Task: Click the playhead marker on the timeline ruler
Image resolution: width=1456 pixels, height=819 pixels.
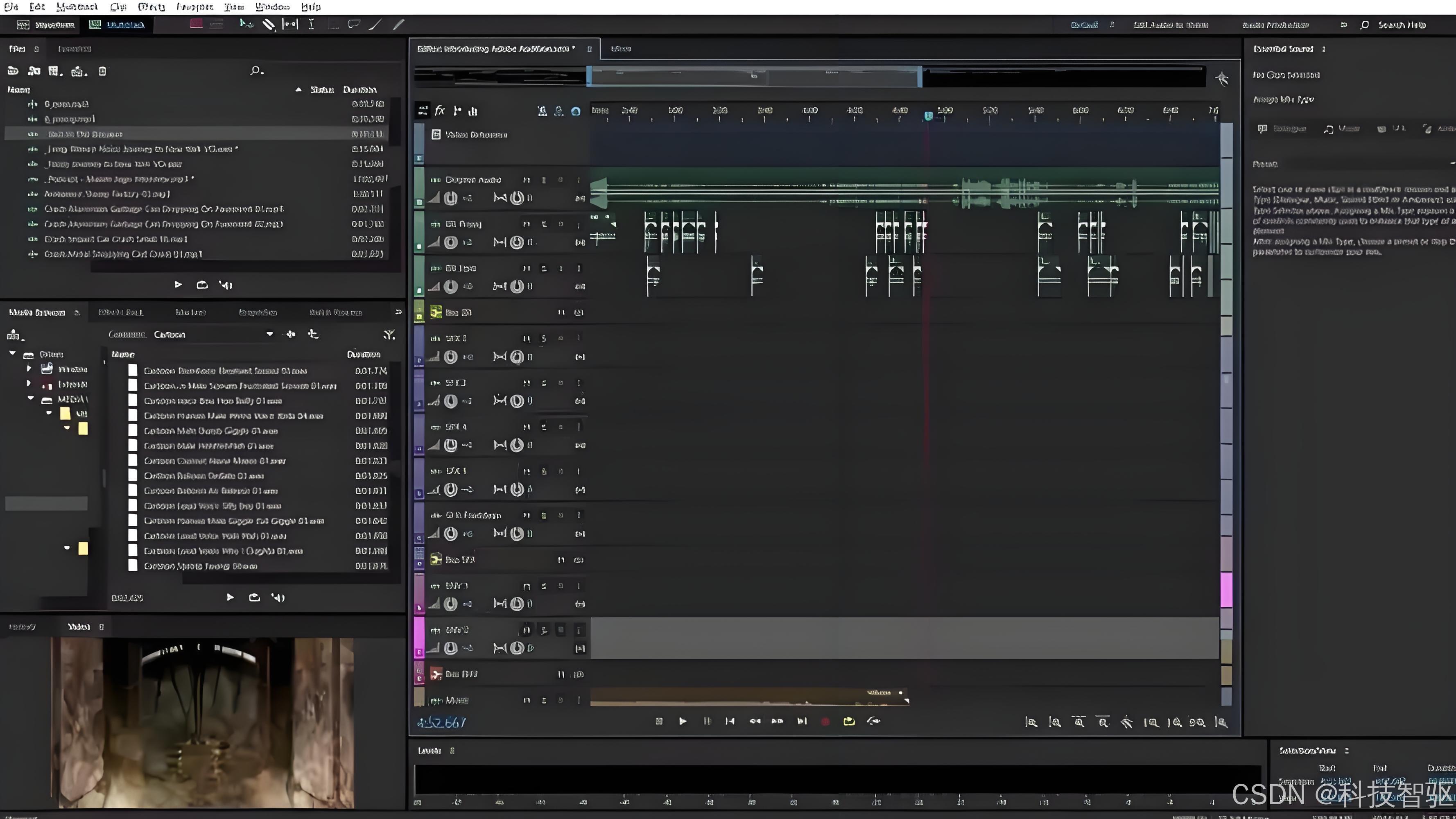Action: tap(928, 116)
